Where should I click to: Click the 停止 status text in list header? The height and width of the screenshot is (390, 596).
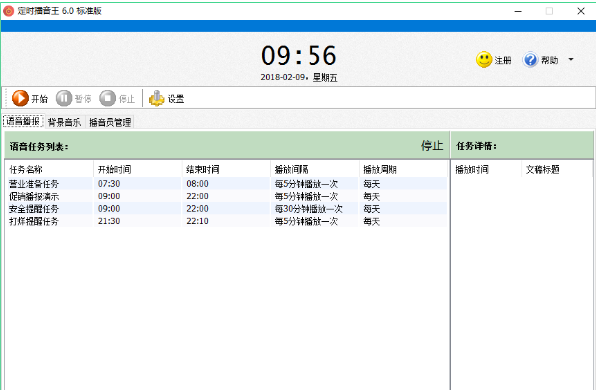[x=432, y=146]
